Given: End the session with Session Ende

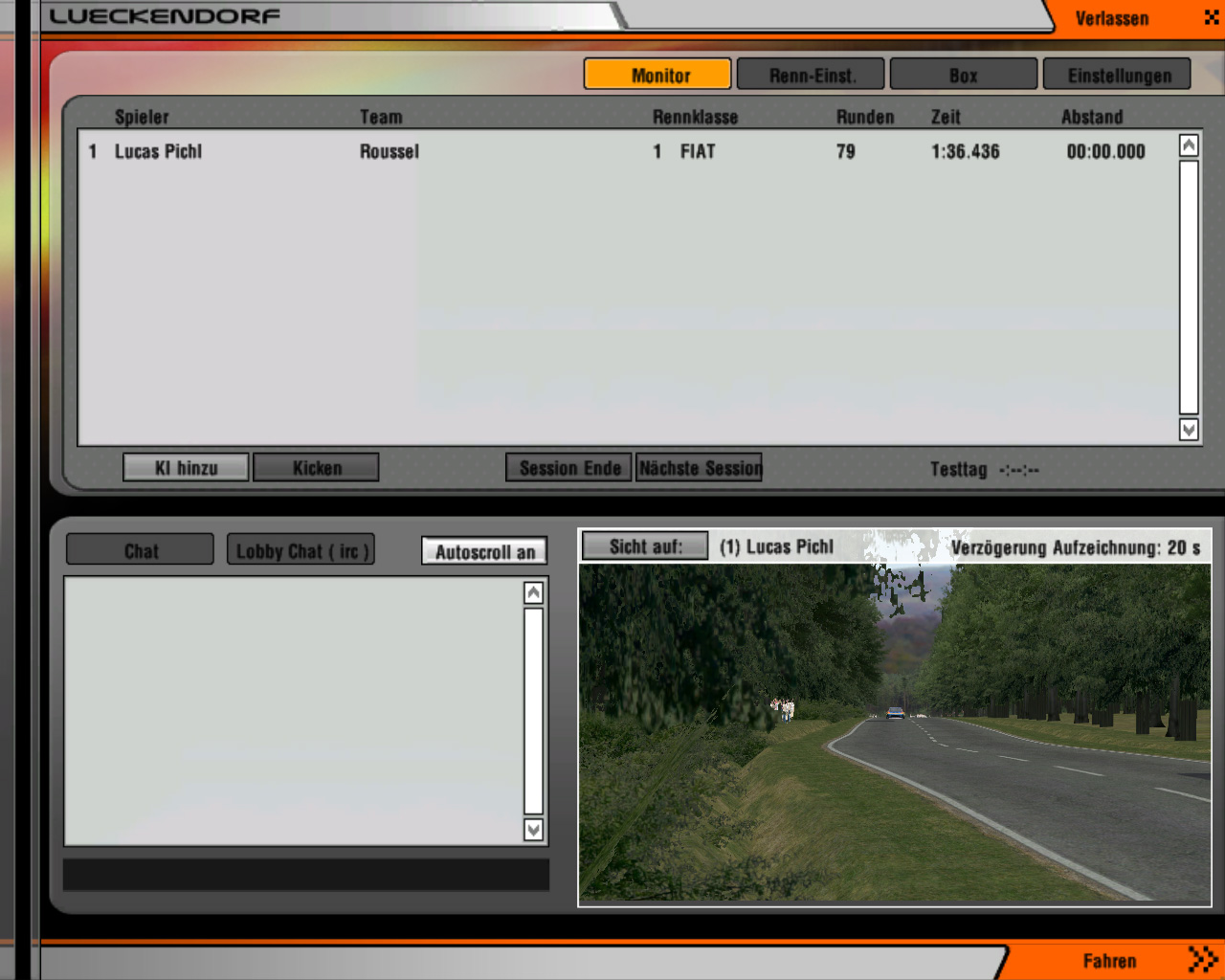Looking at the screenshot, I should 568,468.
